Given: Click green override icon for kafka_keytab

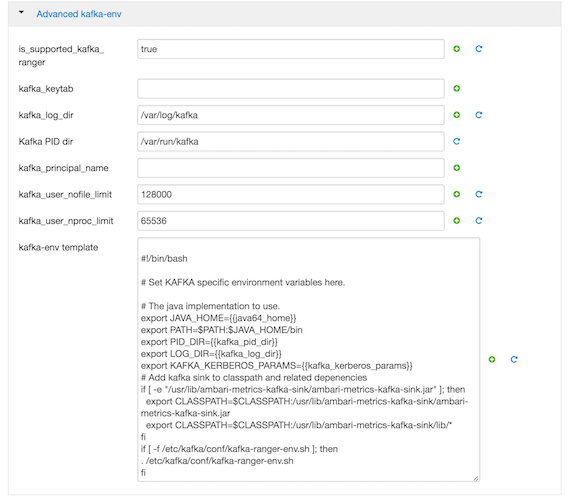Looking at the screenshot, I should tap(457, 89).
